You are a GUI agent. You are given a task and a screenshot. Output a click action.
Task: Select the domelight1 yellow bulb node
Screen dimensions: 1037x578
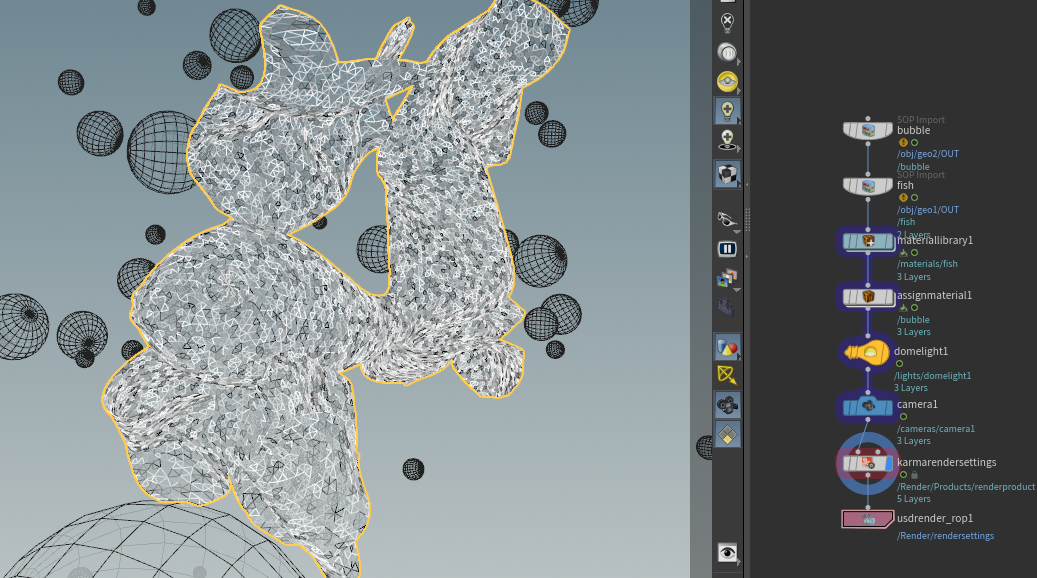point(867,352)
